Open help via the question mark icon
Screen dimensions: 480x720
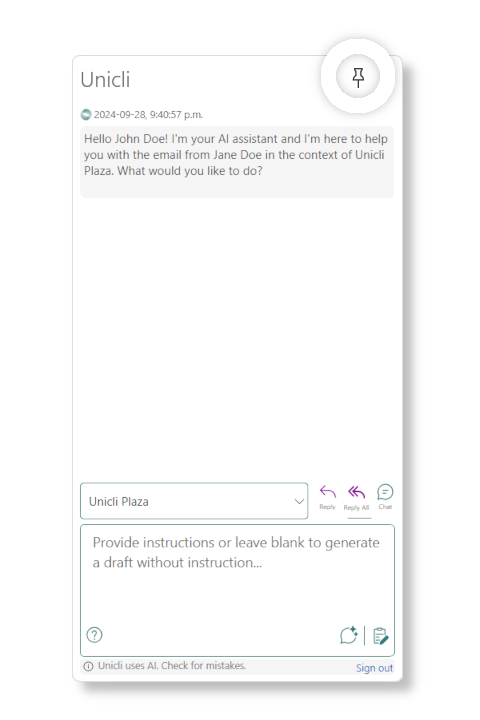tap(94, 635)
